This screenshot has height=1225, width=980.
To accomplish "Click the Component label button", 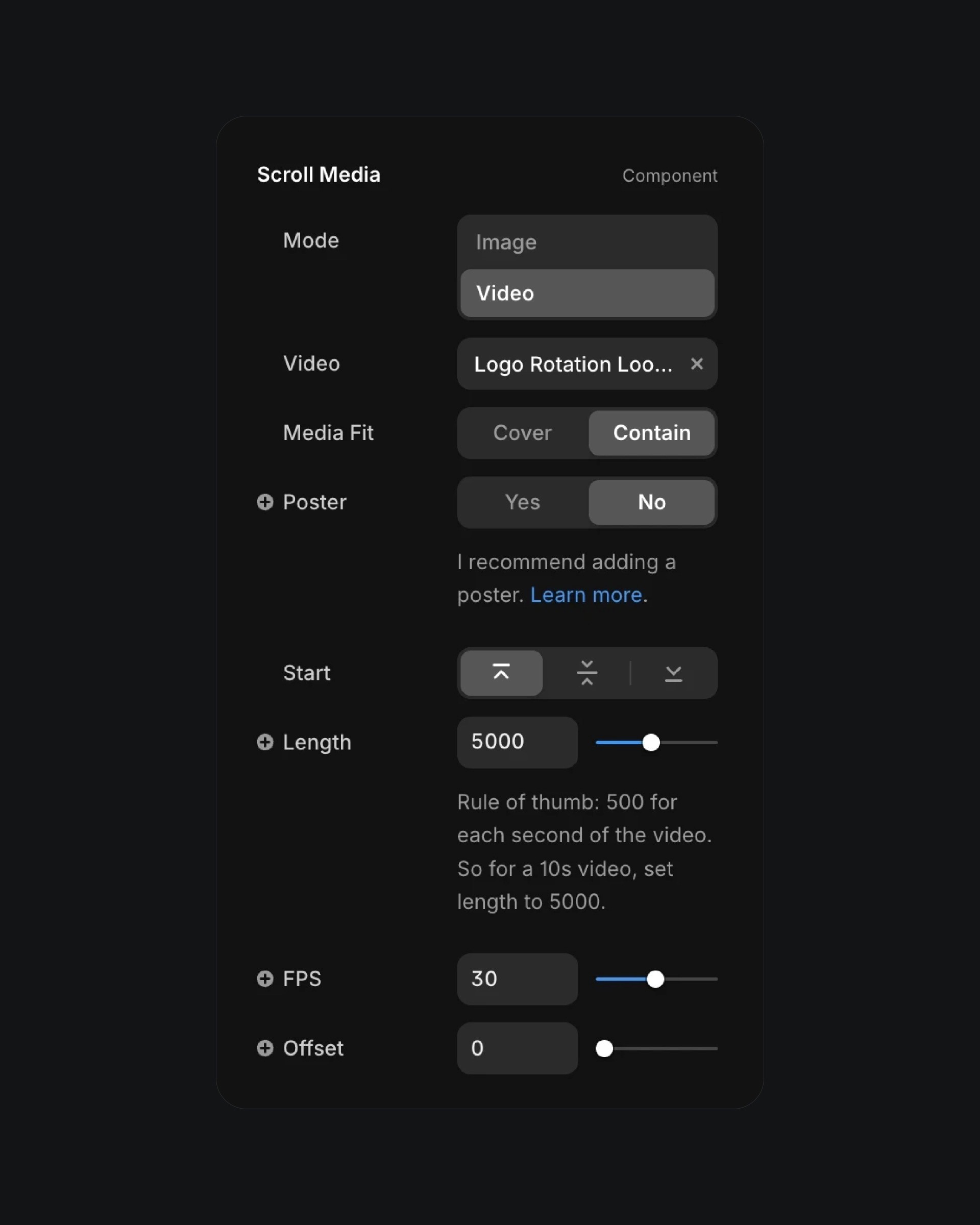I will click(670, 175).
